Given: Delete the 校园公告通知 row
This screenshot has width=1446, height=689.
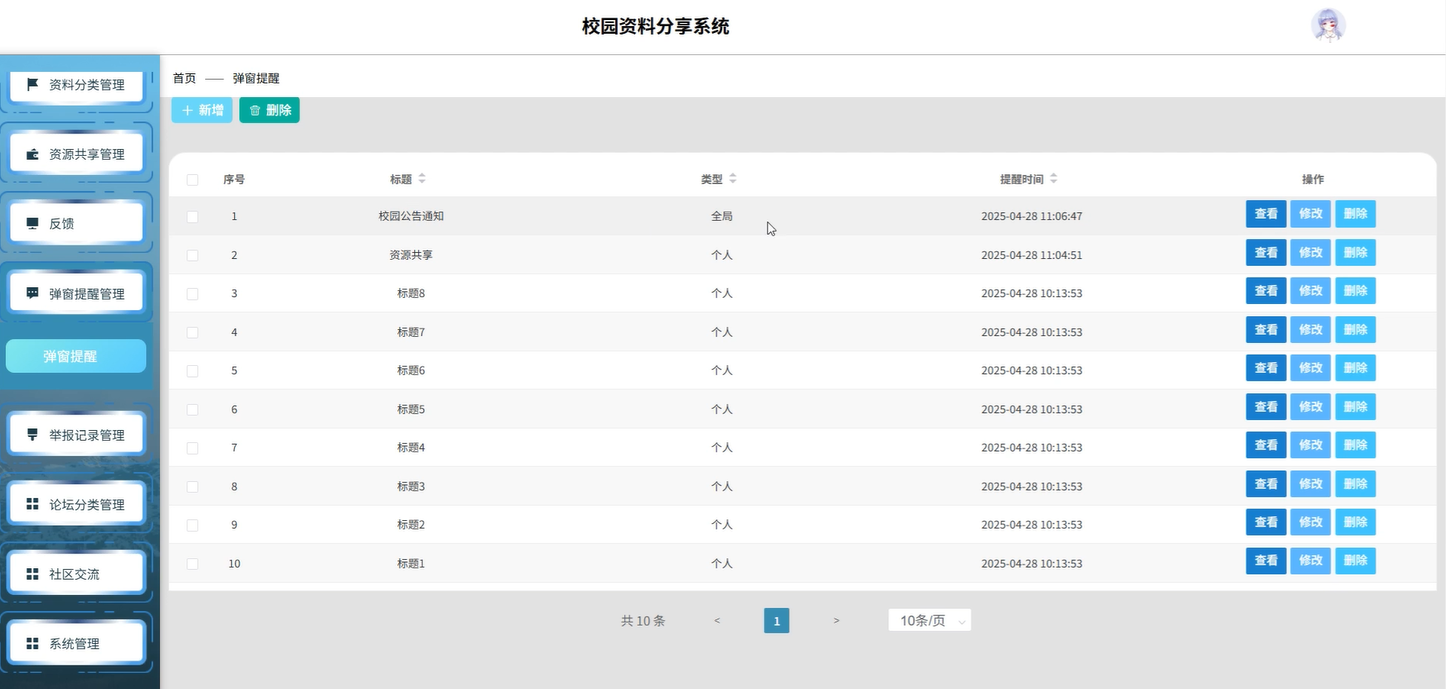Looking at the screenshot, I should coord(1355,214).
